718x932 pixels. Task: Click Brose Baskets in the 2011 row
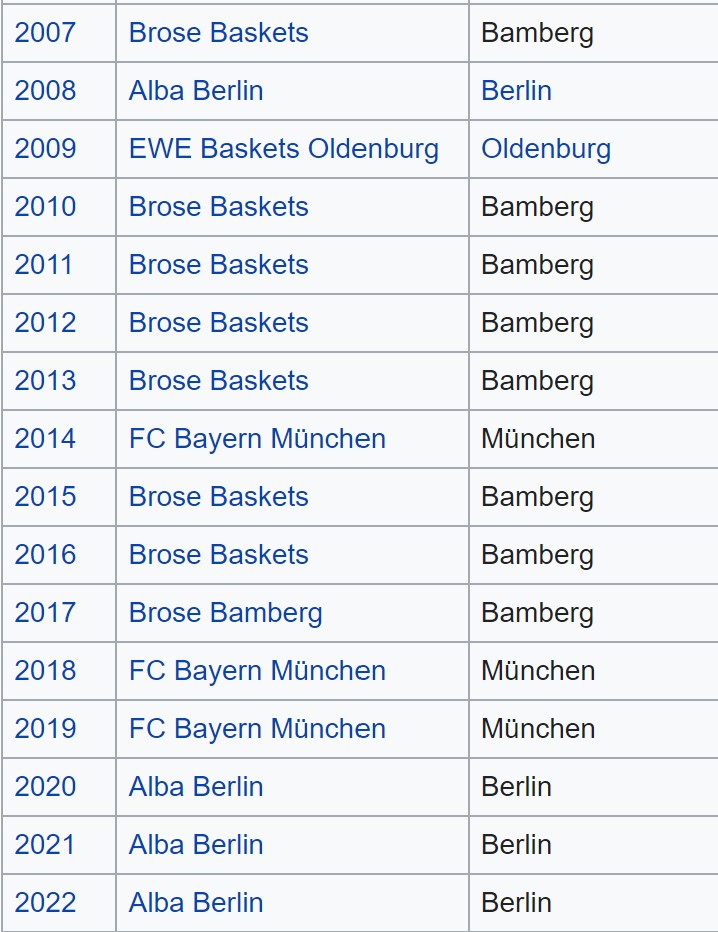[219, 265]
